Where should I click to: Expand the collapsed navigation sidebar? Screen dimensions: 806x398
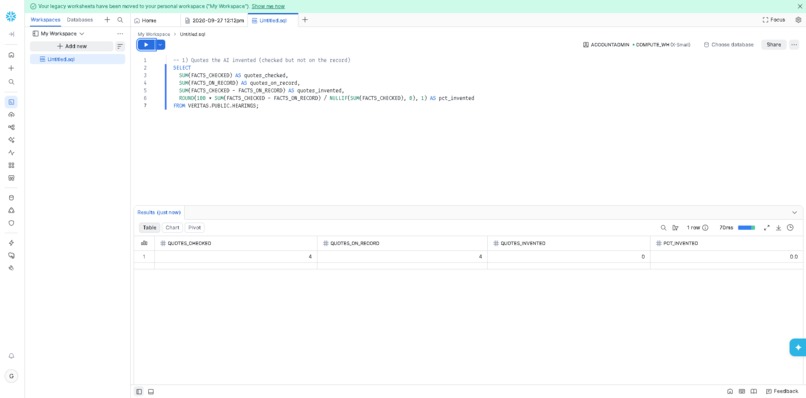point(11,34)
